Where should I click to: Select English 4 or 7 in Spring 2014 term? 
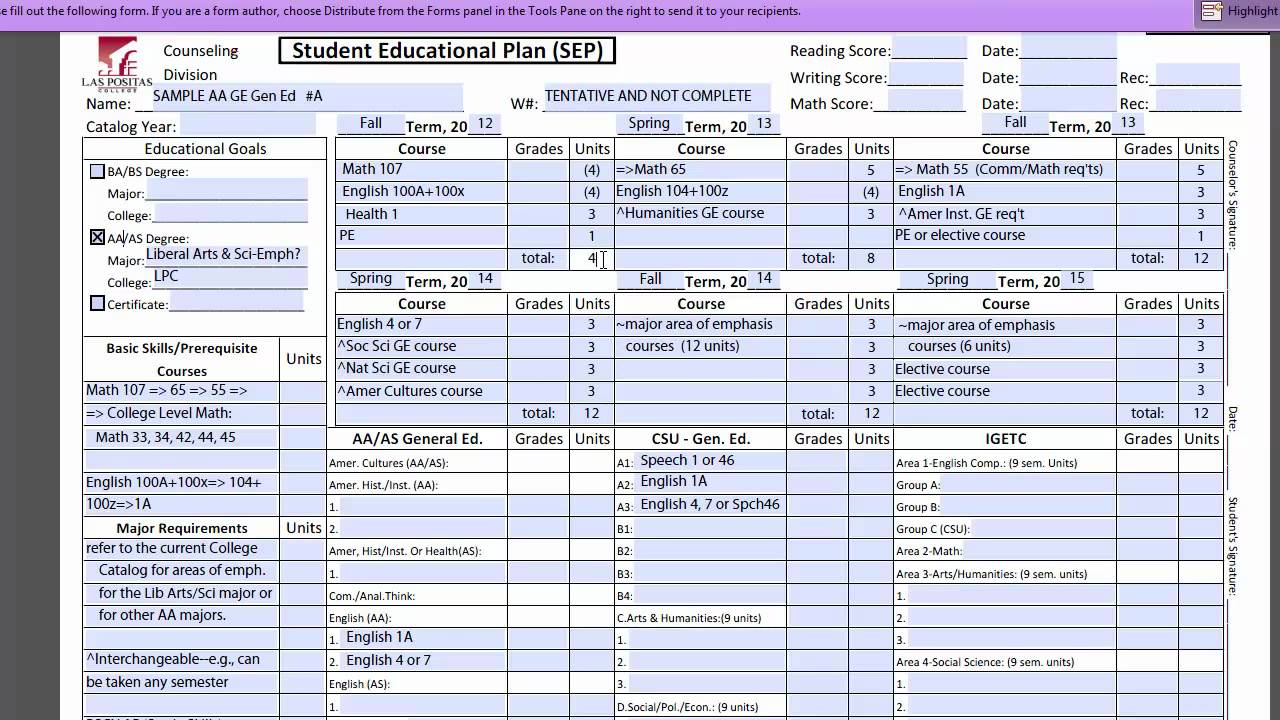[x=421, y=324]
